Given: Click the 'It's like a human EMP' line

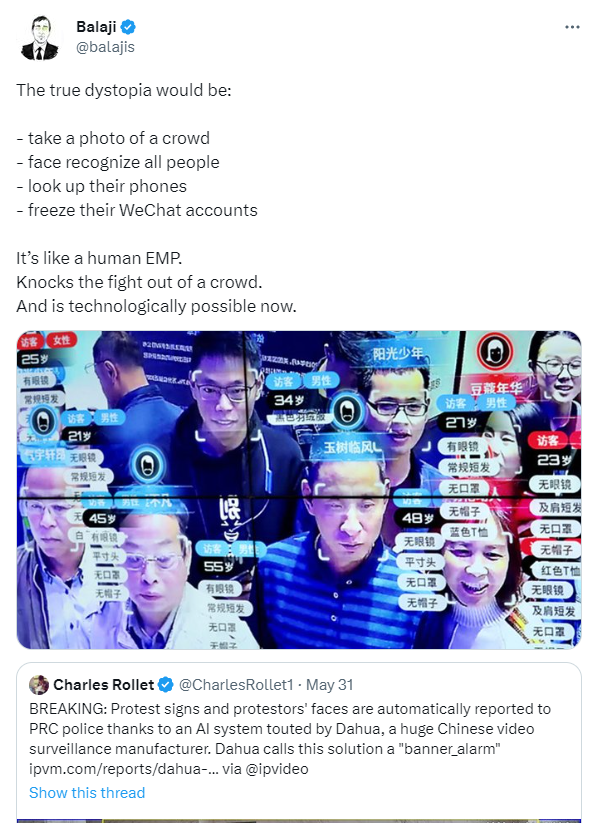Looking at the screenshot, I should click(x=99, y=258).
